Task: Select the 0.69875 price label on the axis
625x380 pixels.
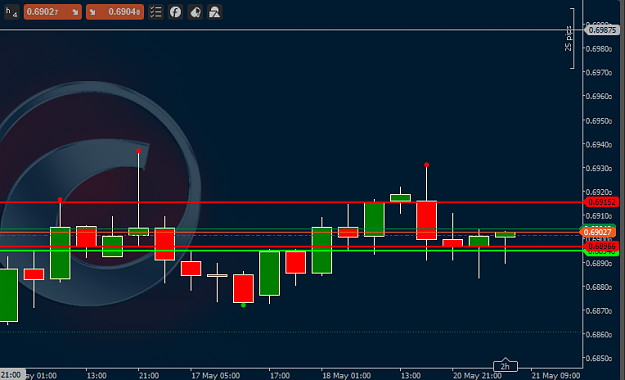Action: 602,30
